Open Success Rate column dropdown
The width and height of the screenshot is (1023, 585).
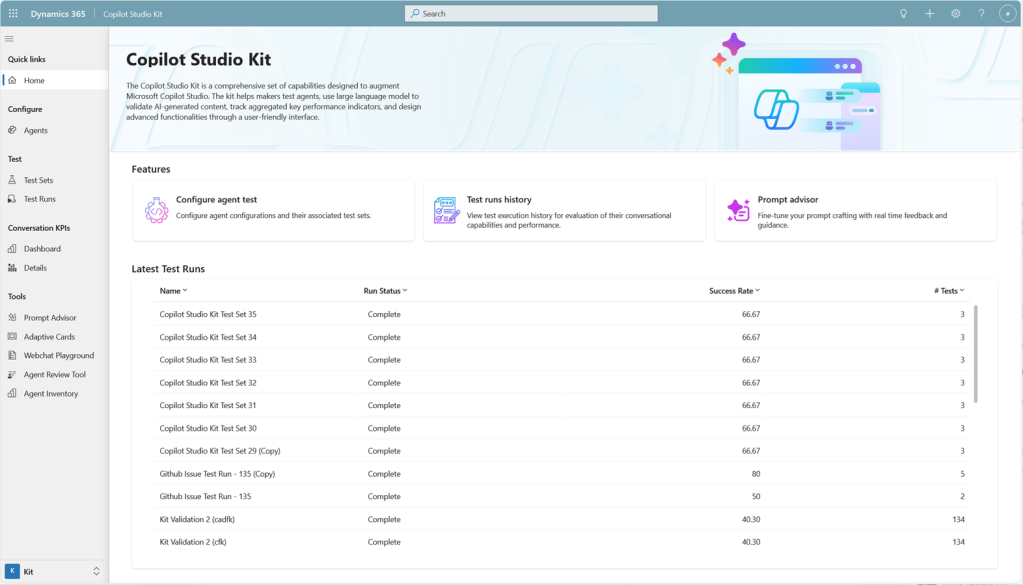pos(734,291)
